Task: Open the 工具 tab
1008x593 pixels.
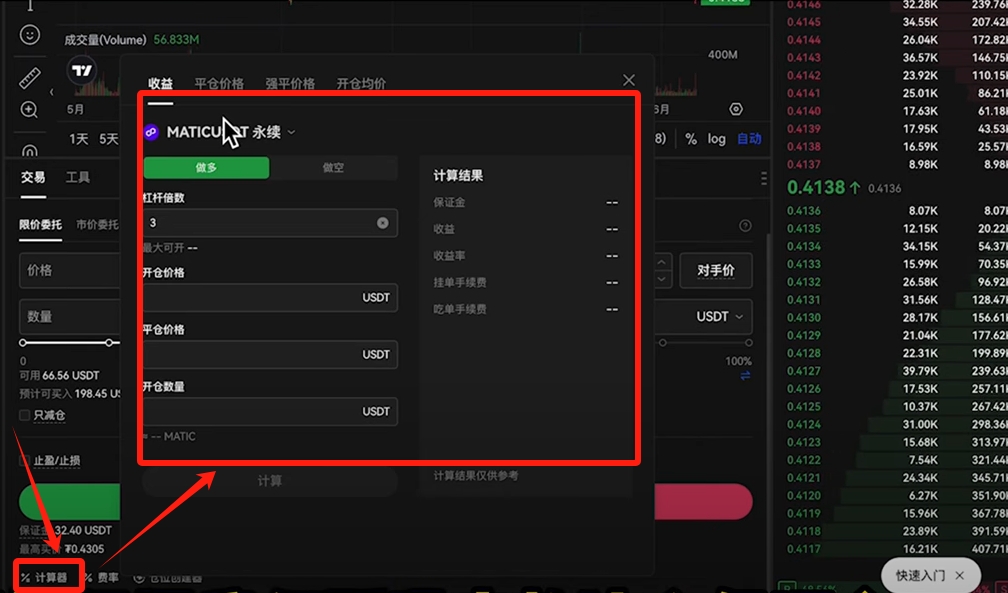Action: tap(78, 177)
